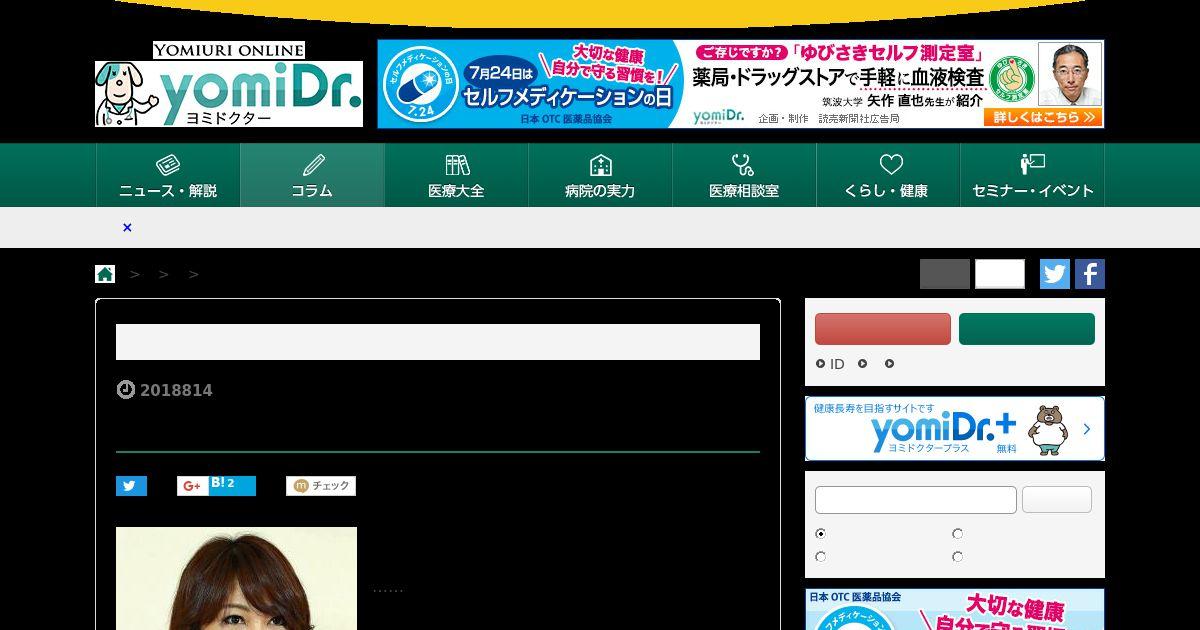Click the 詳しくはこちら banner button
The height and width of the screenshot is (630, 1200).
(1043, 117)
